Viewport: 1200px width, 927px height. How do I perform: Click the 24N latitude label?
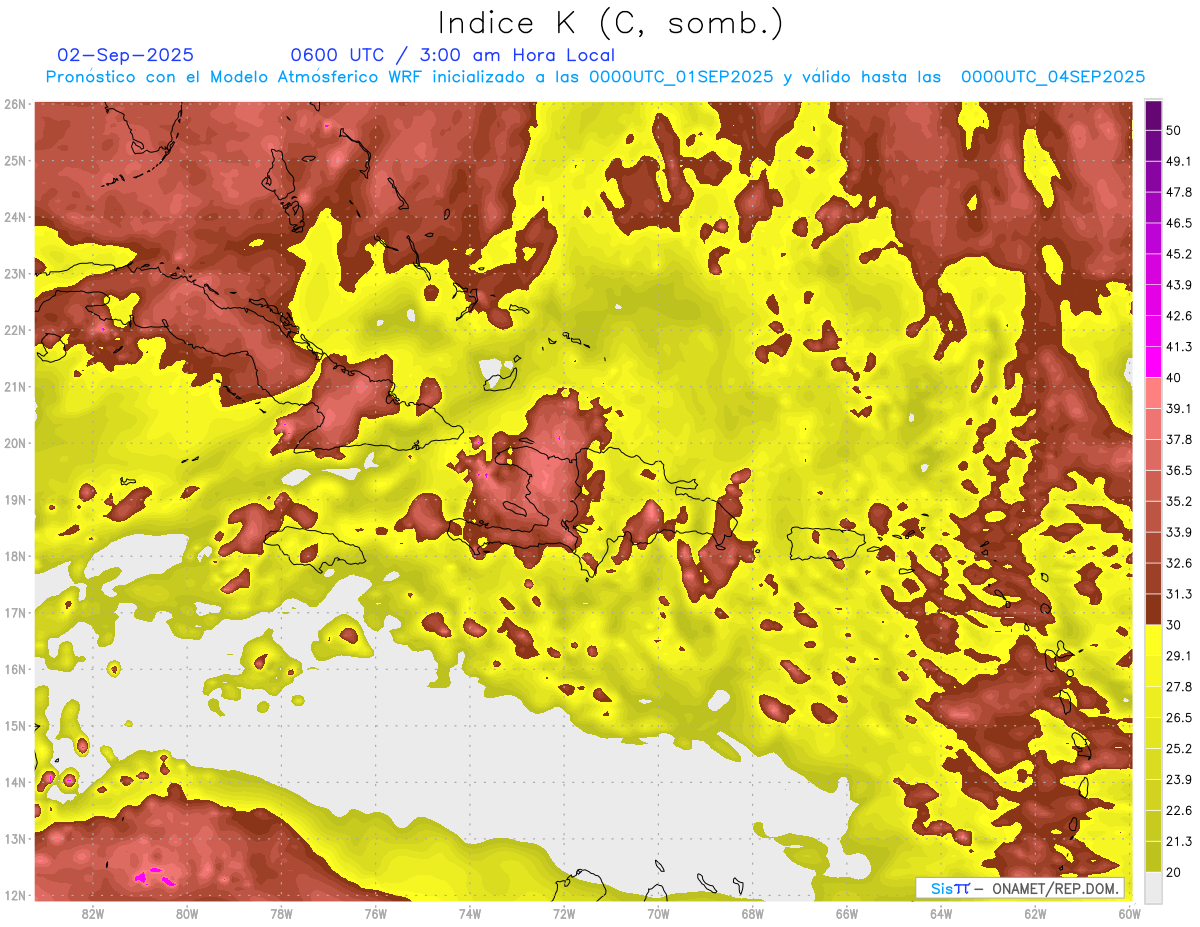click(15, 217)
